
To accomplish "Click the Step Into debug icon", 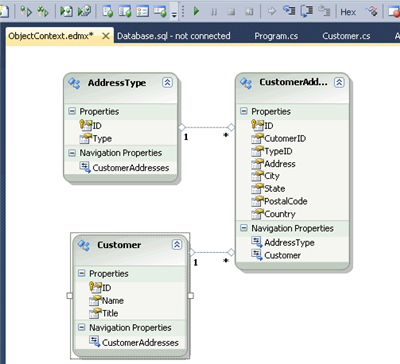I will (x=289, y=11).
